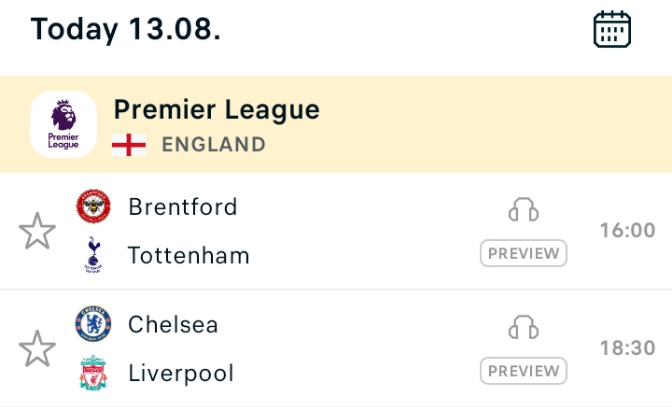Click the Brentford club crest

[93, 206]
